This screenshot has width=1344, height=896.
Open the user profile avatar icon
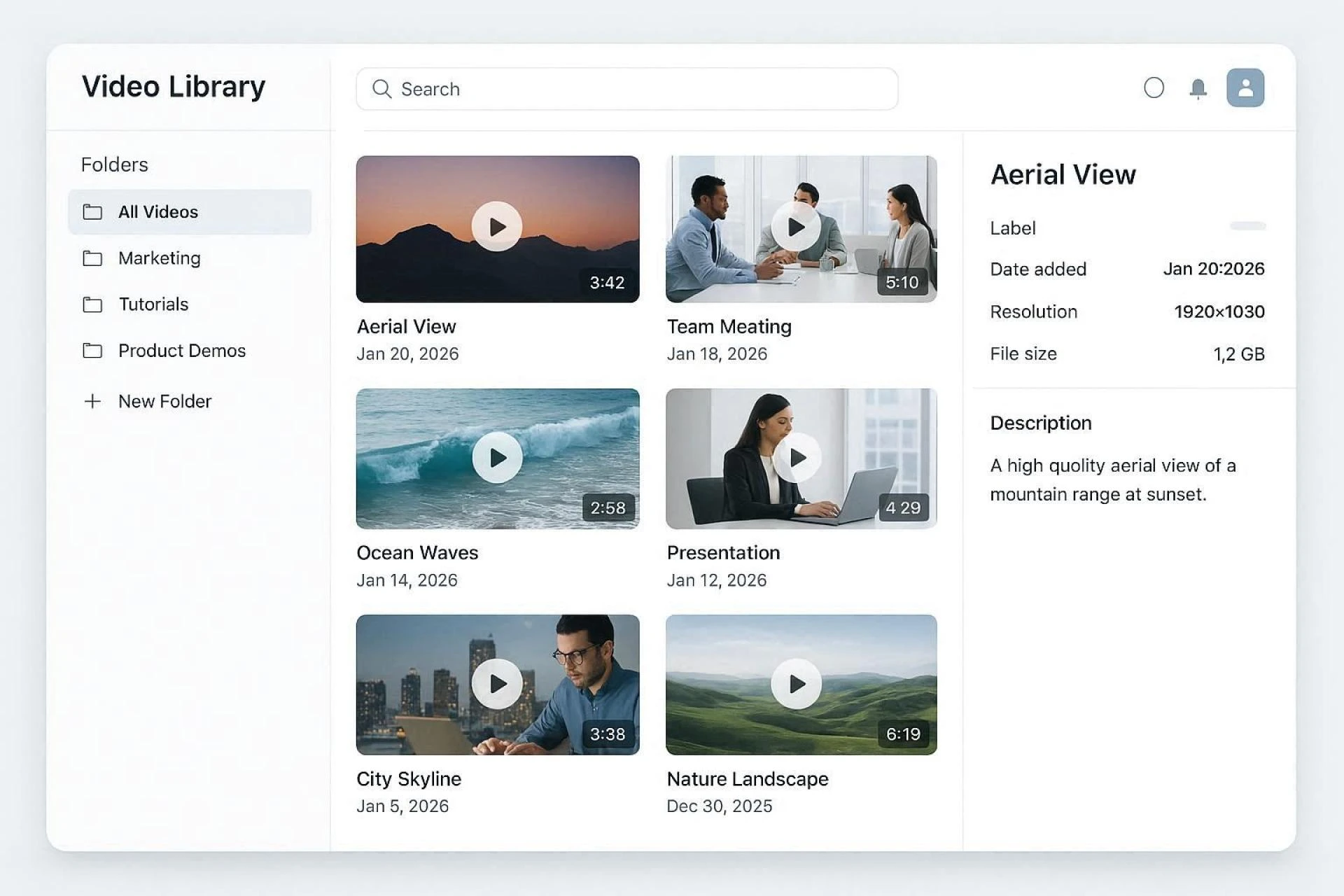[x=1245, y=87]
